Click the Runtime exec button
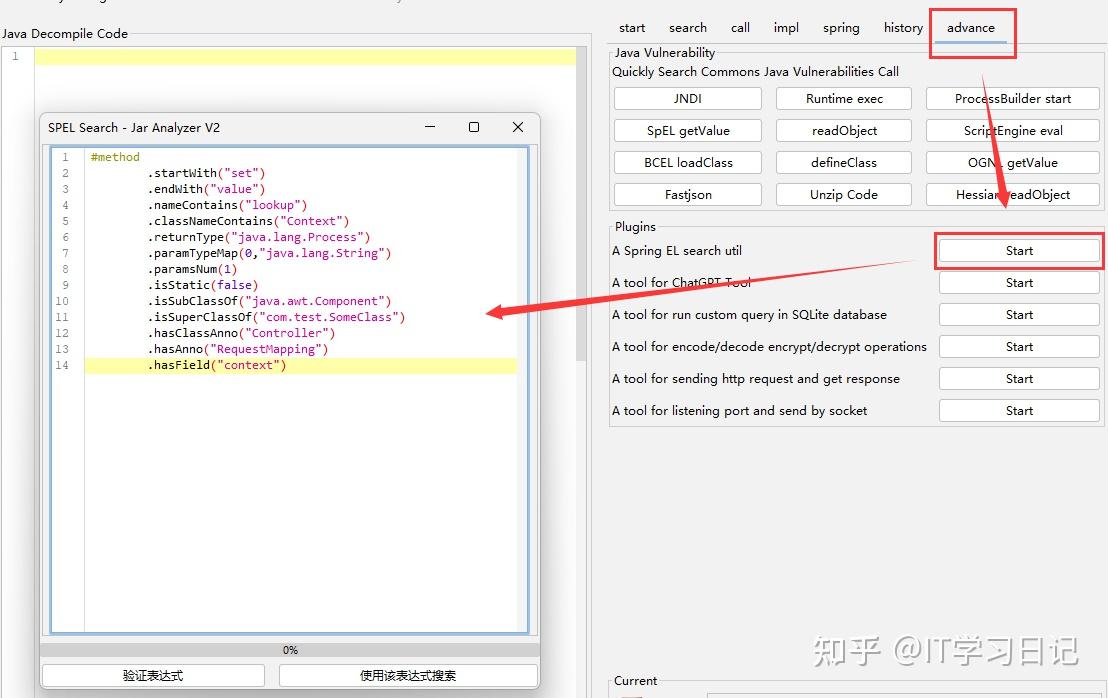The width and height of the screenshot is (1108, 698). click(x=844, y=99)
